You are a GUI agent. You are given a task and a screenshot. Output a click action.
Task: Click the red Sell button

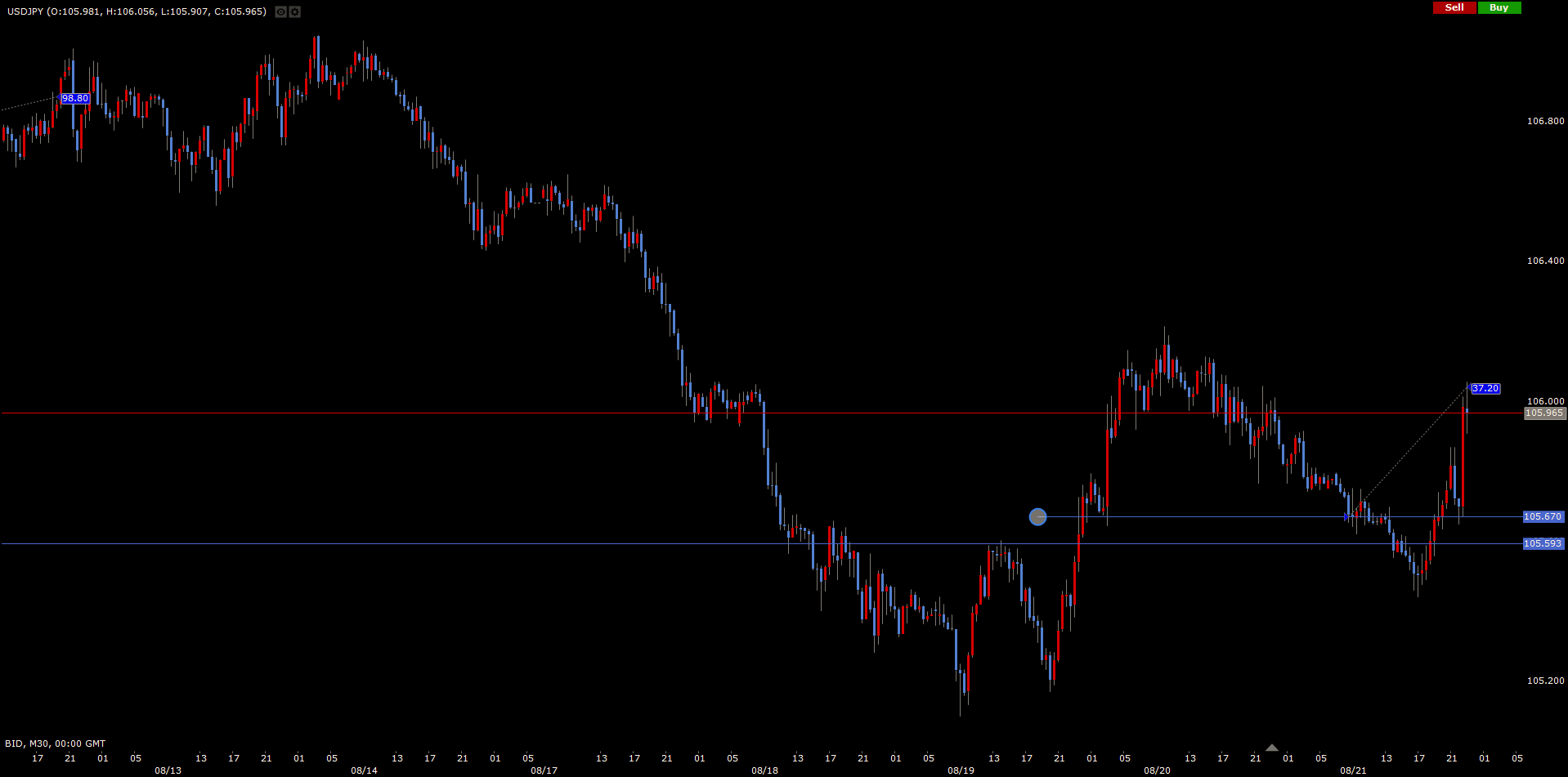(x=1454, y=7)
